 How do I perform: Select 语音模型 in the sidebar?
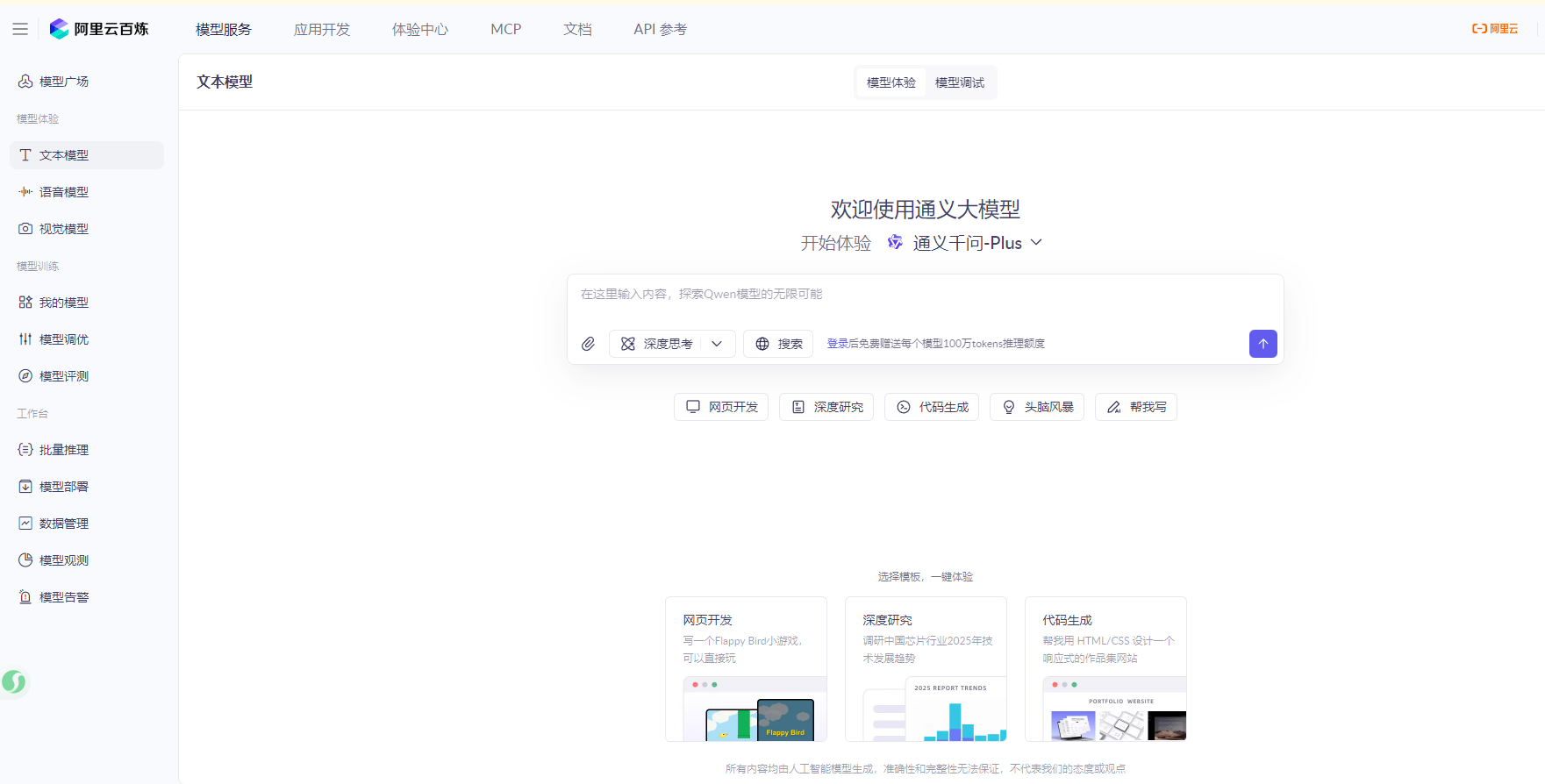click(63, 192)
